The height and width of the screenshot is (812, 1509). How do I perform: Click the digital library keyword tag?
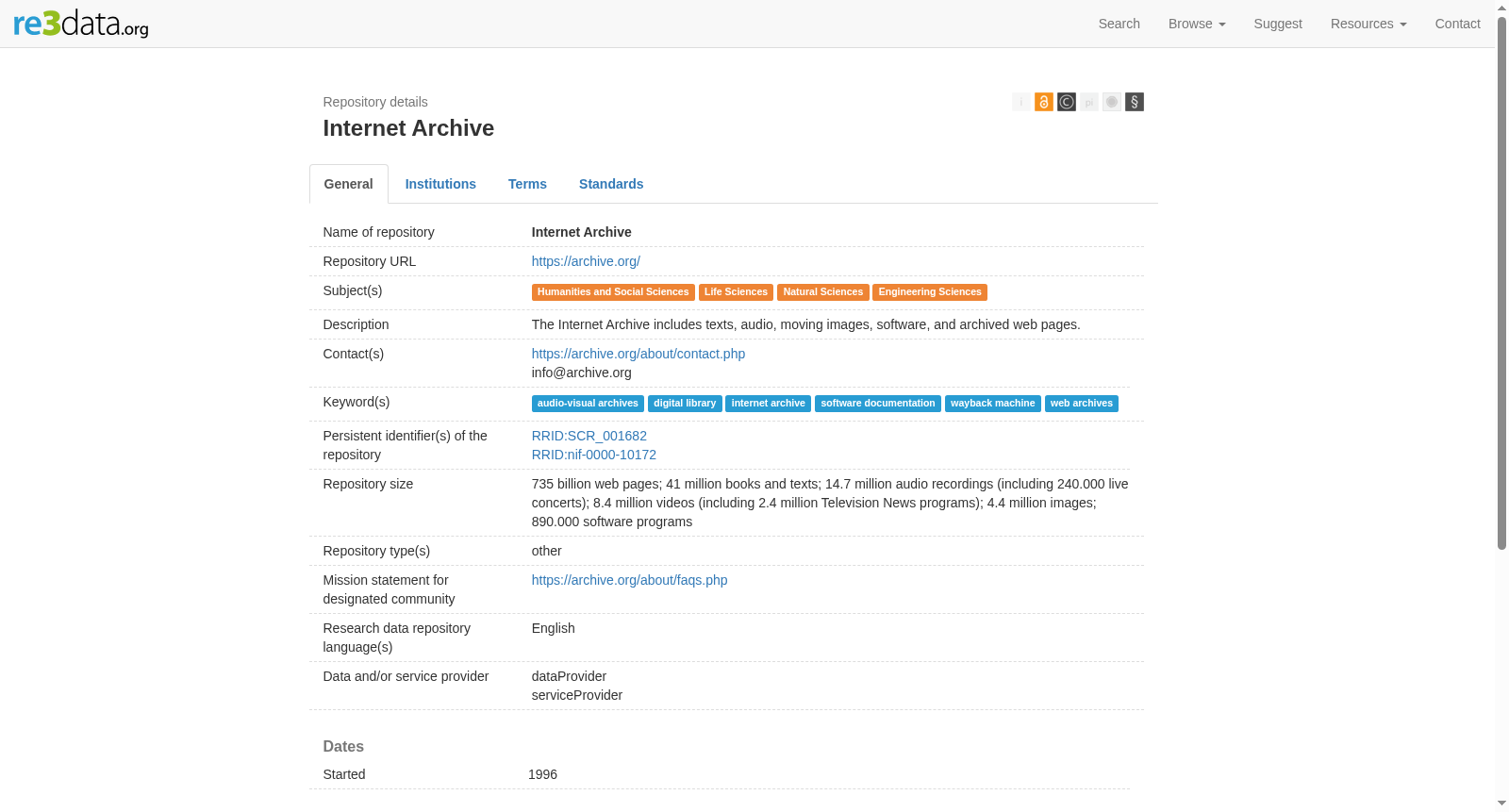(x=685, y=404)
